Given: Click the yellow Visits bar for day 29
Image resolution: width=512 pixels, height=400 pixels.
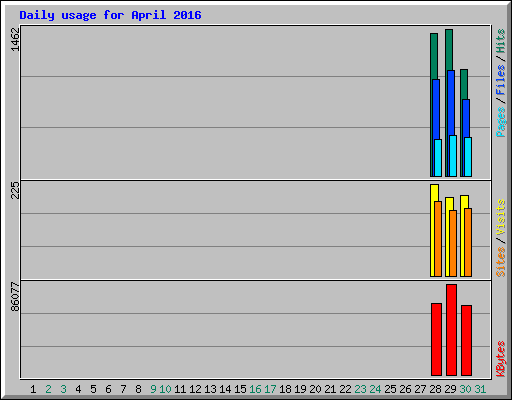Looking at the screenshot, I should click(448, 237).
